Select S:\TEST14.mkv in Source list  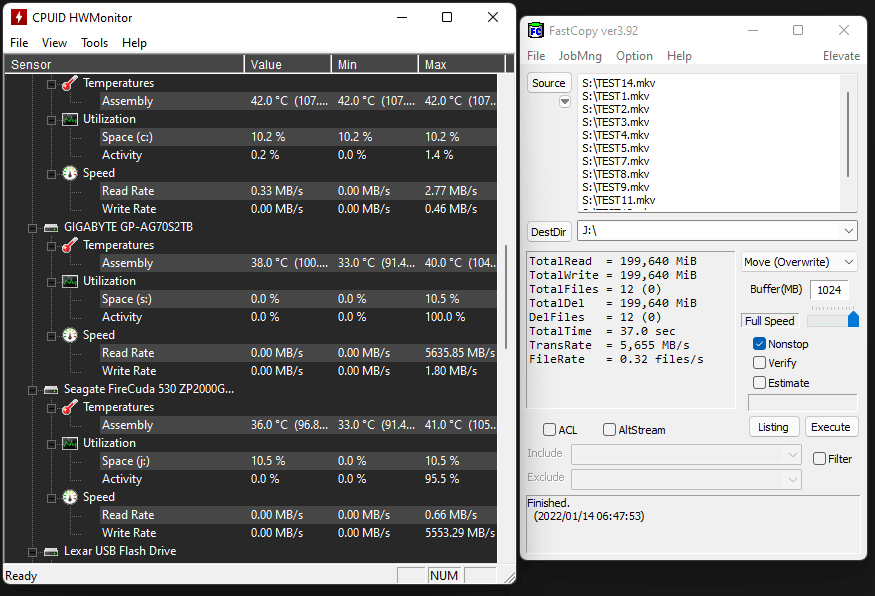tap(618, 83)
